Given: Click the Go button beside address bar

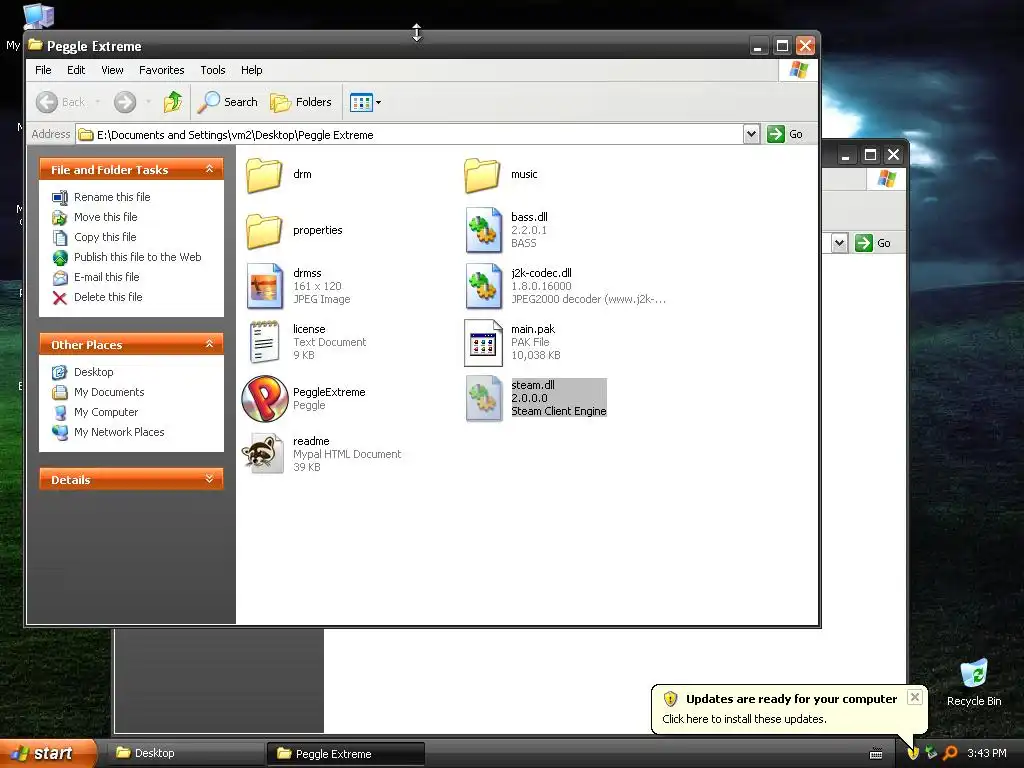Looking at the screenshot, I should coord(785,134).
